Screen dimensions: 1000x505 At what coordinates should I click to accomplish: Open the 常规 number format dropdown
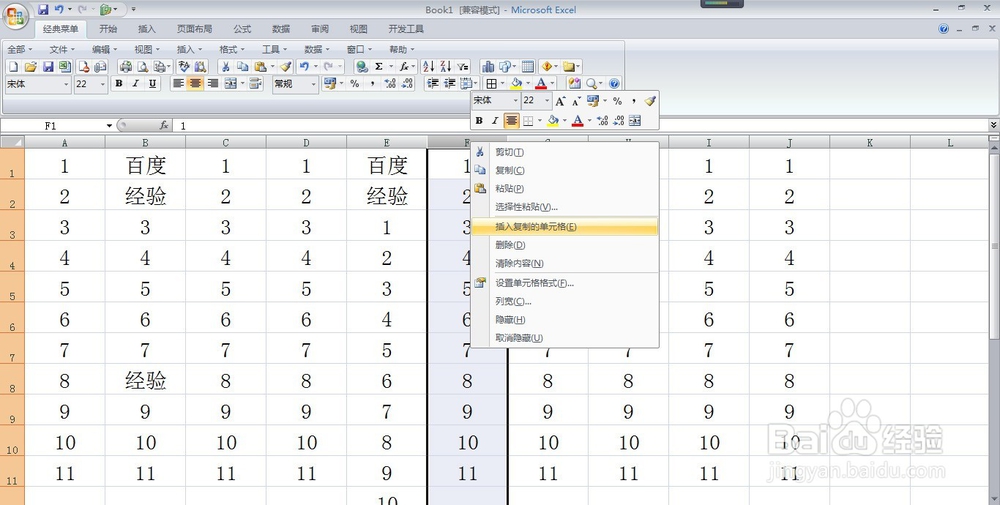coord(313,84)
